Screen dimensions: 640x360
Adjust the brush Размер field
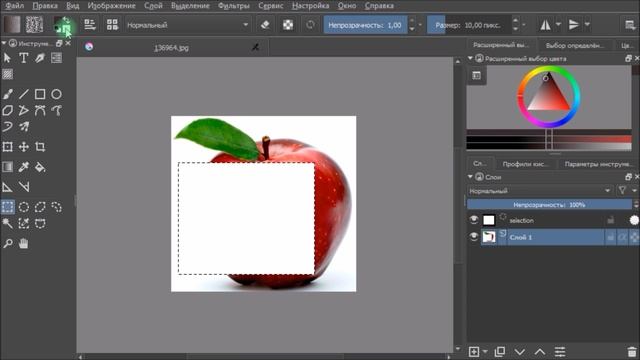click(x=469, y=25)
